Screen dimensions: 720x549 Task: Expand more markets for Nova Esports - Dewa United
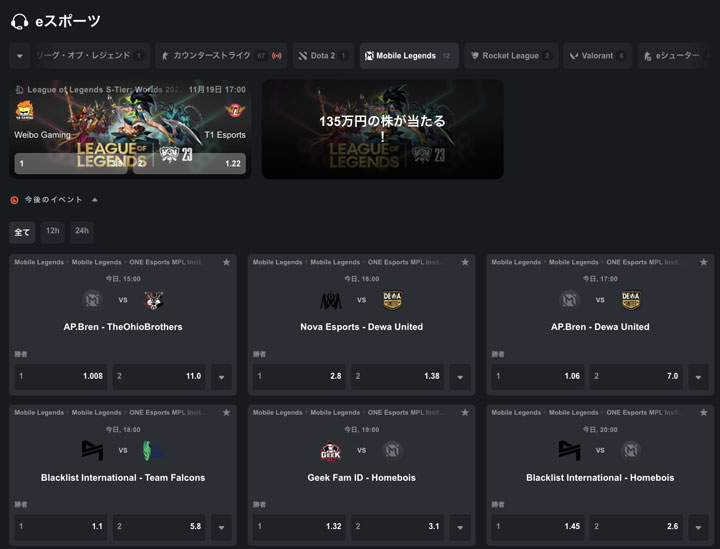tap(460, 377)
